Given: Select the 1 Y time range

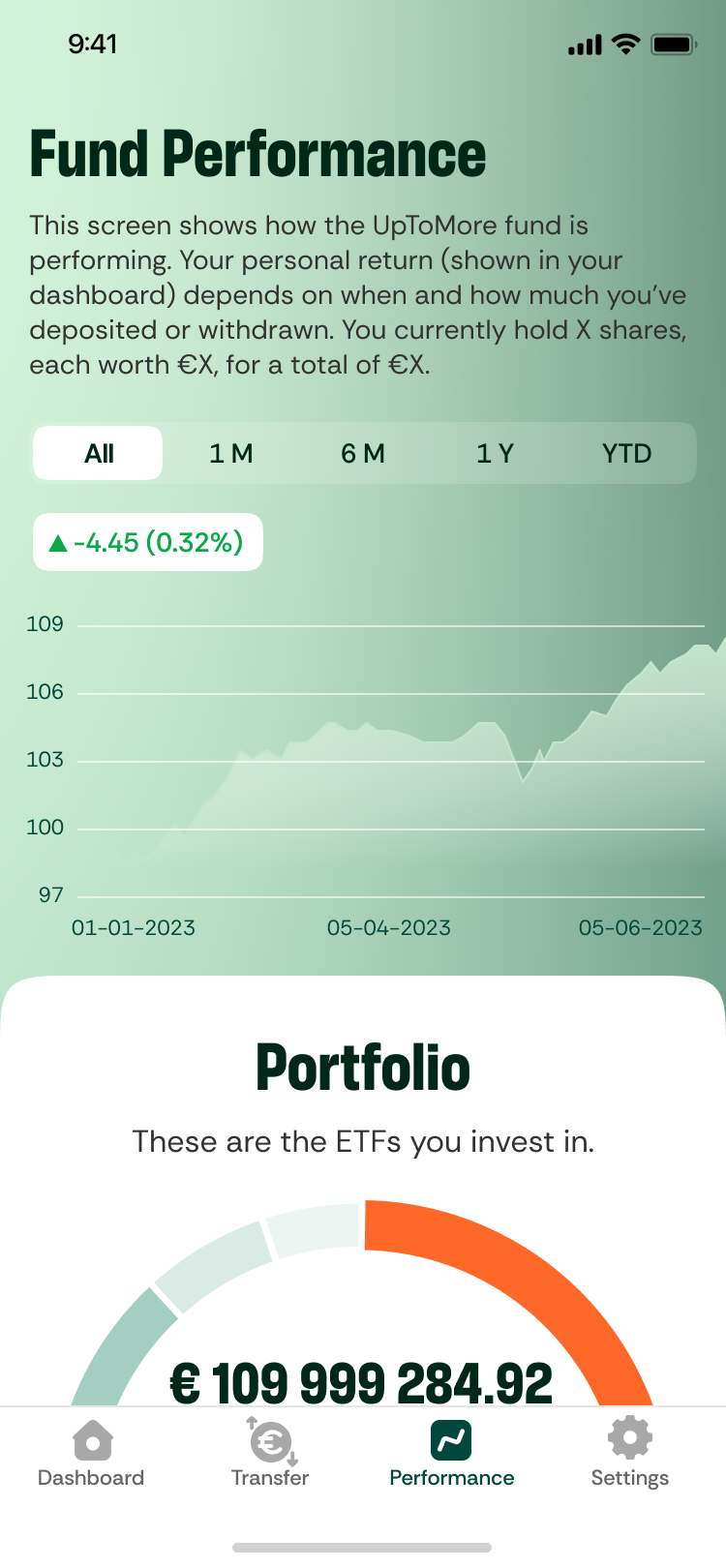Looking at the screenshot, I should tap(495, 453).
